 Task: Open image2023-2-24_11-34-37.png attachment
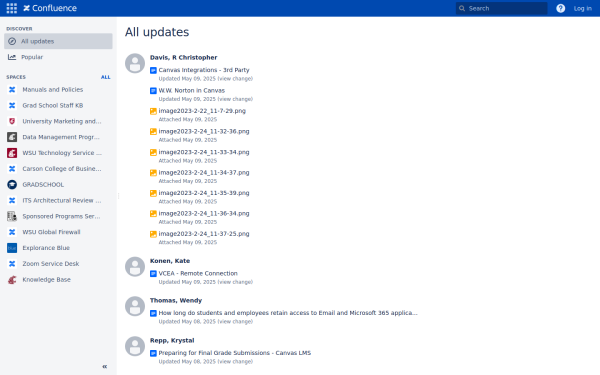tap(204, 173)
